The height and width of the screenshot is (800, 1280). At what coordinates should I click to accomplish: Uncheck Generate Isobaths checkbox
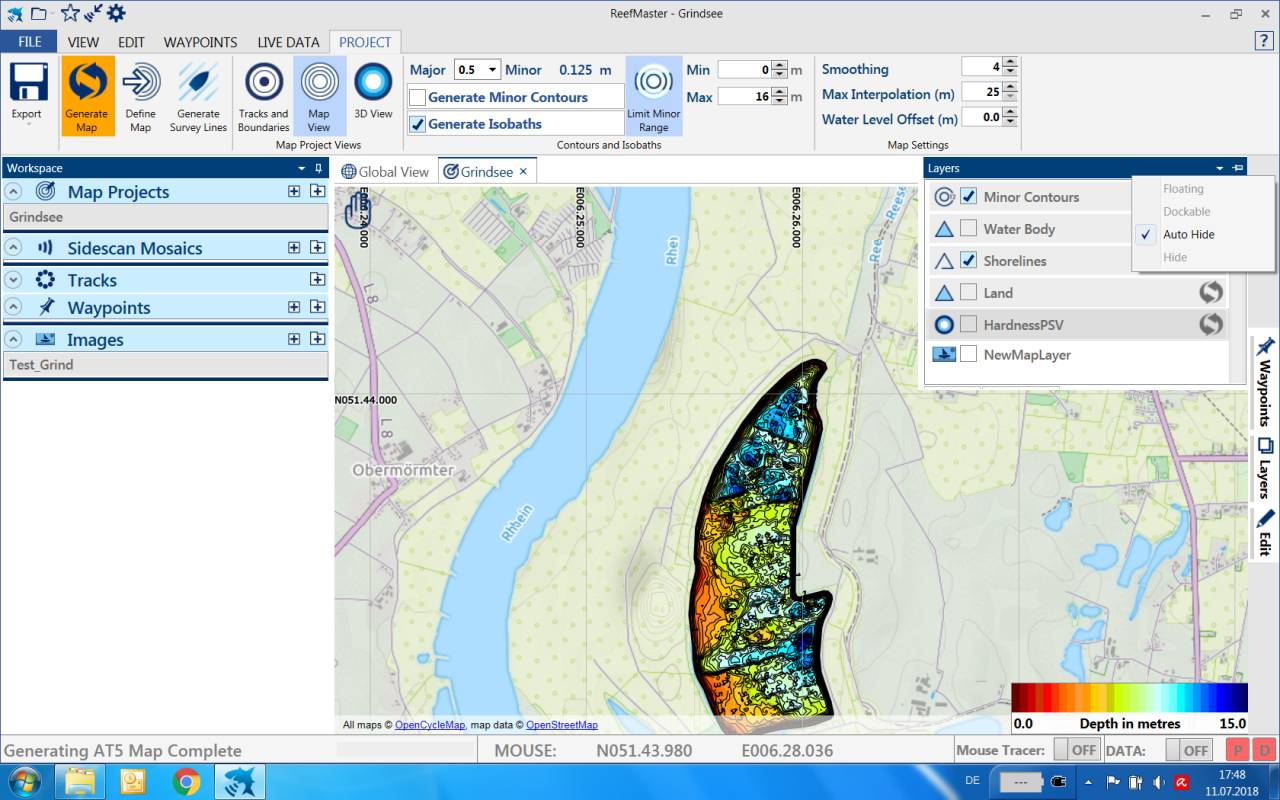coord(418,125)
